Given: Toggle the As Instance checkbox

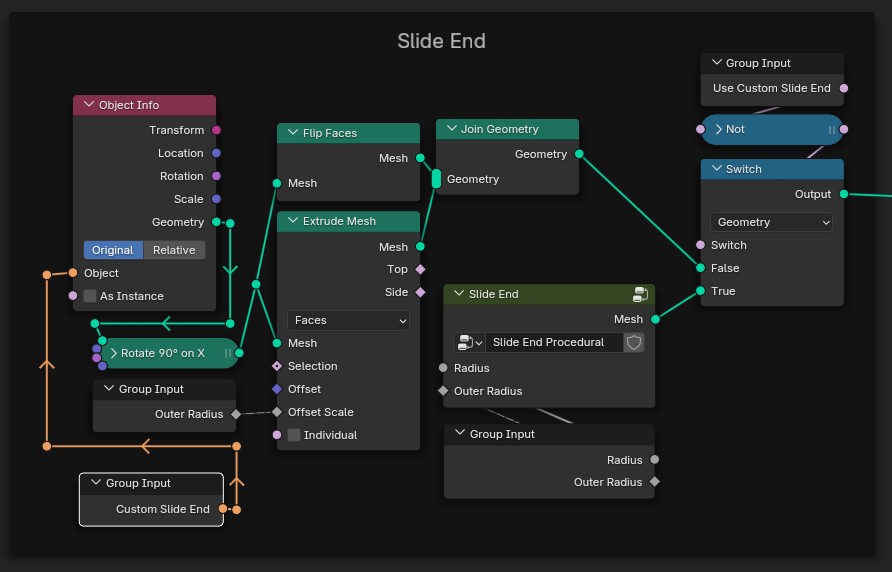Looking at the screenshot, I should [90, 296].
